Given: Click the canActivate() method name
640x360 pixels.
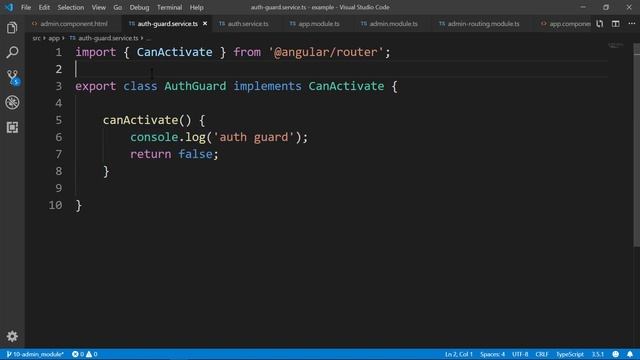Looking at the screenshot, I should pos(140,120).
